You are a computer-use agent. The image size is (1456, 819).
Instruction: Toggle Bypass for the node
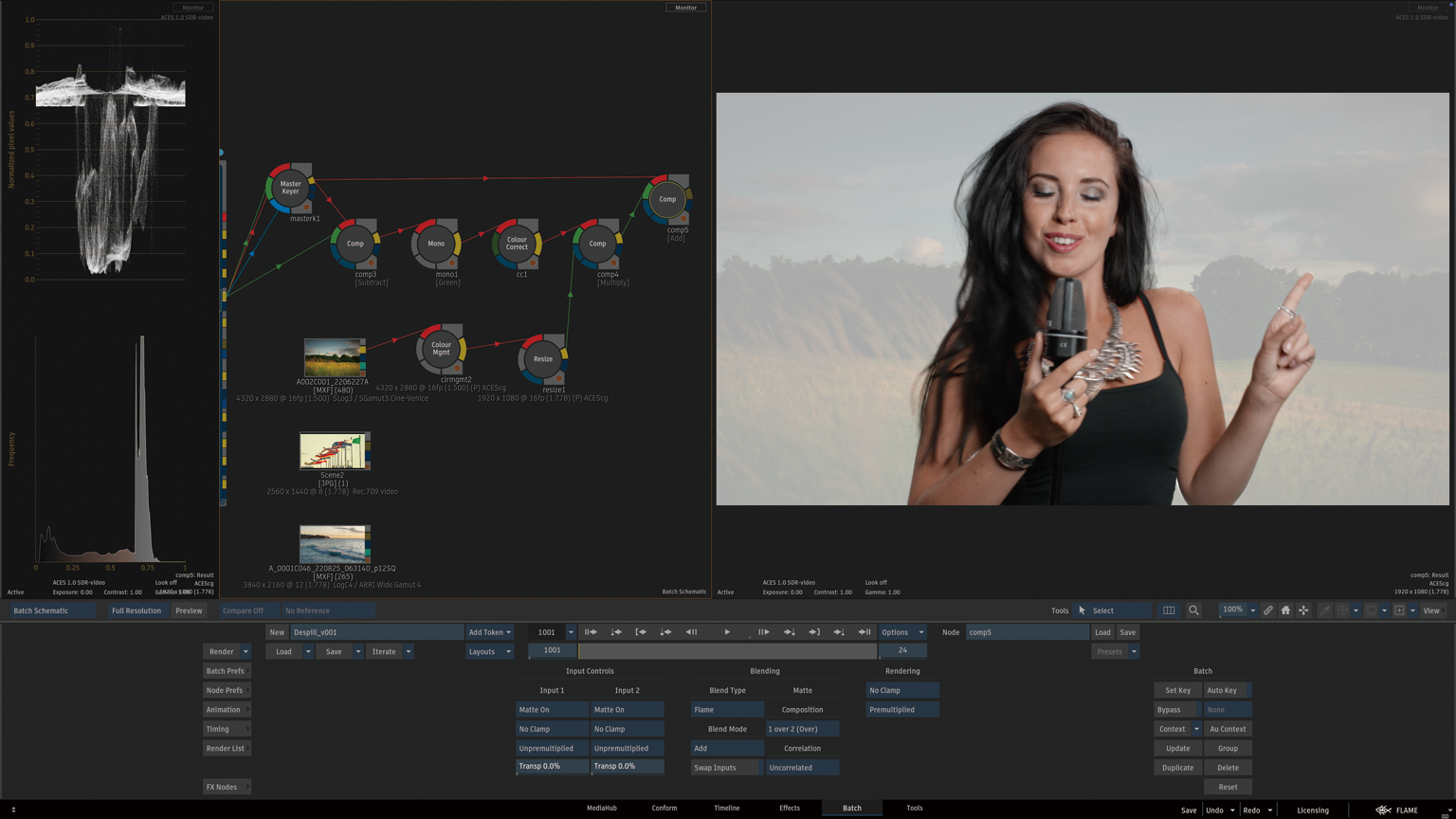[1177, 710]
